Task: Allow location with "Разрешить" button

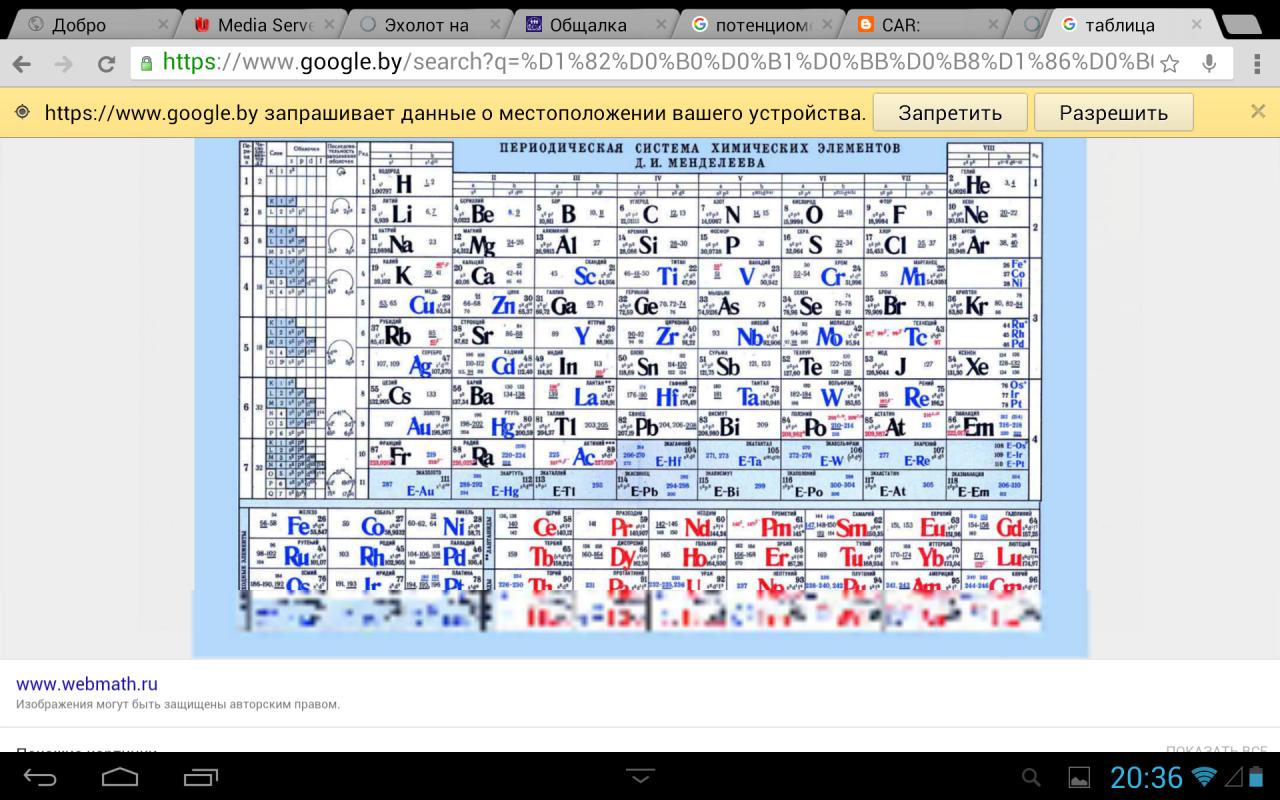Action: (x=1113, y=113)
